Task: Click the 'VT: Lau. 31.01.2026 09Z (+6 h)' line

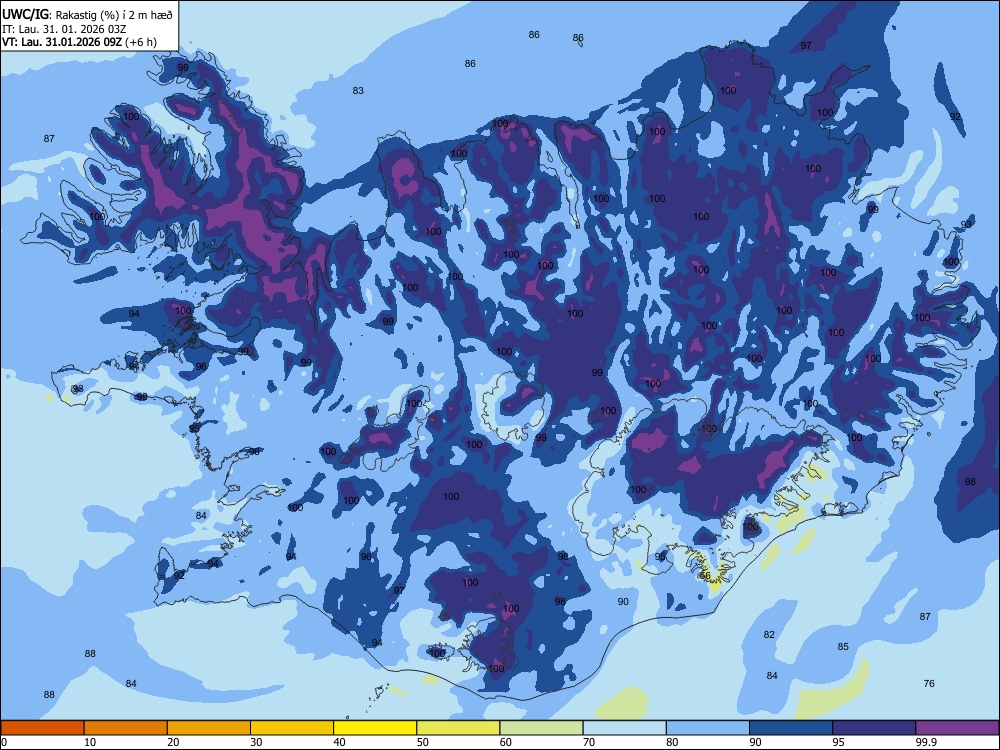Action: 79,42
